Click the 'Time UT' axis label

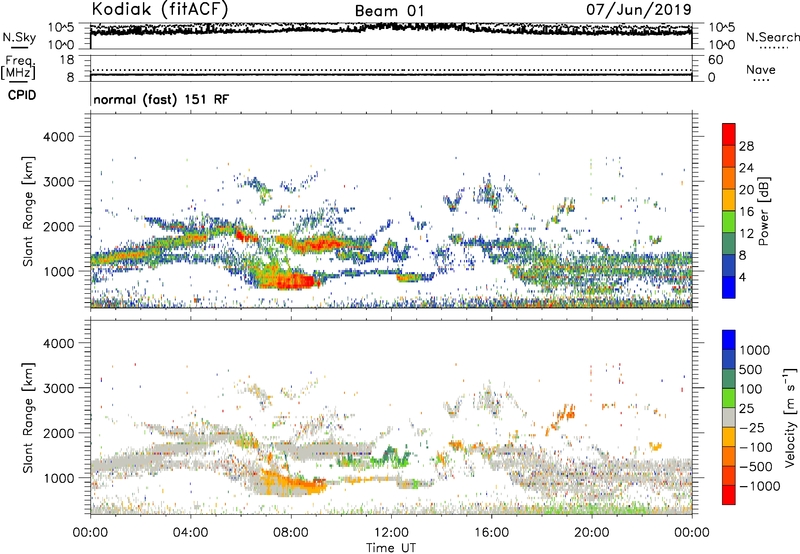391,548
